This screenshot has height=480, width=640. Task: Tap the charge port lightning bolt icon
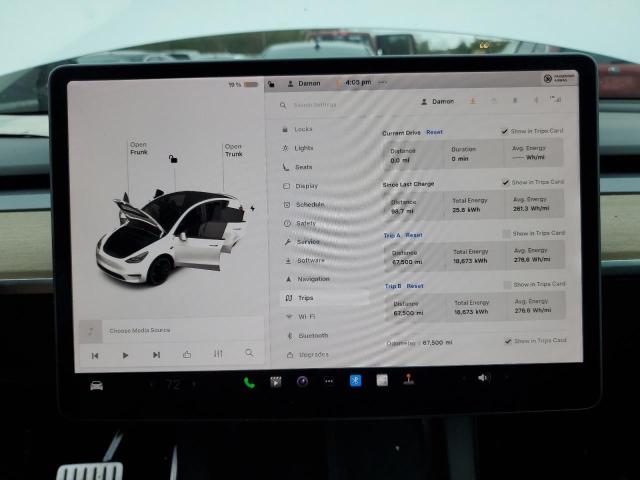pos(253,208)
